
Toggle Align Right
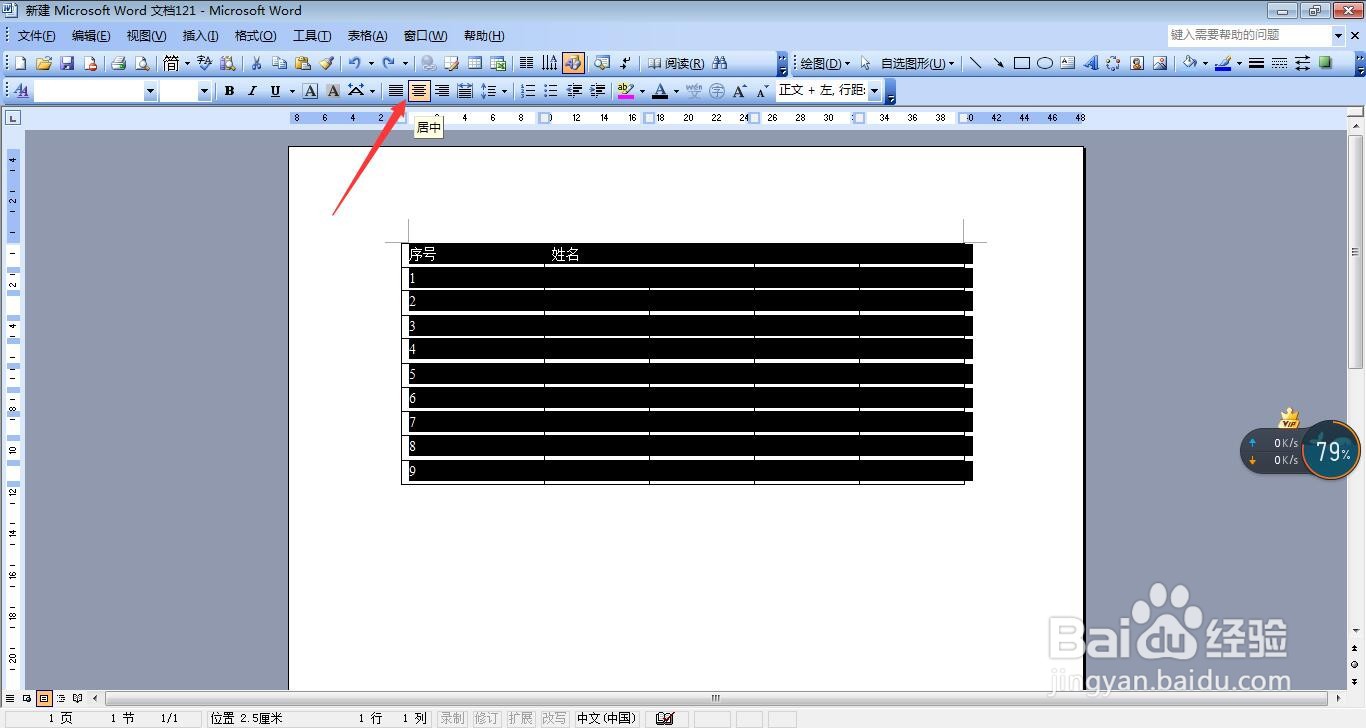coord(442,91)
